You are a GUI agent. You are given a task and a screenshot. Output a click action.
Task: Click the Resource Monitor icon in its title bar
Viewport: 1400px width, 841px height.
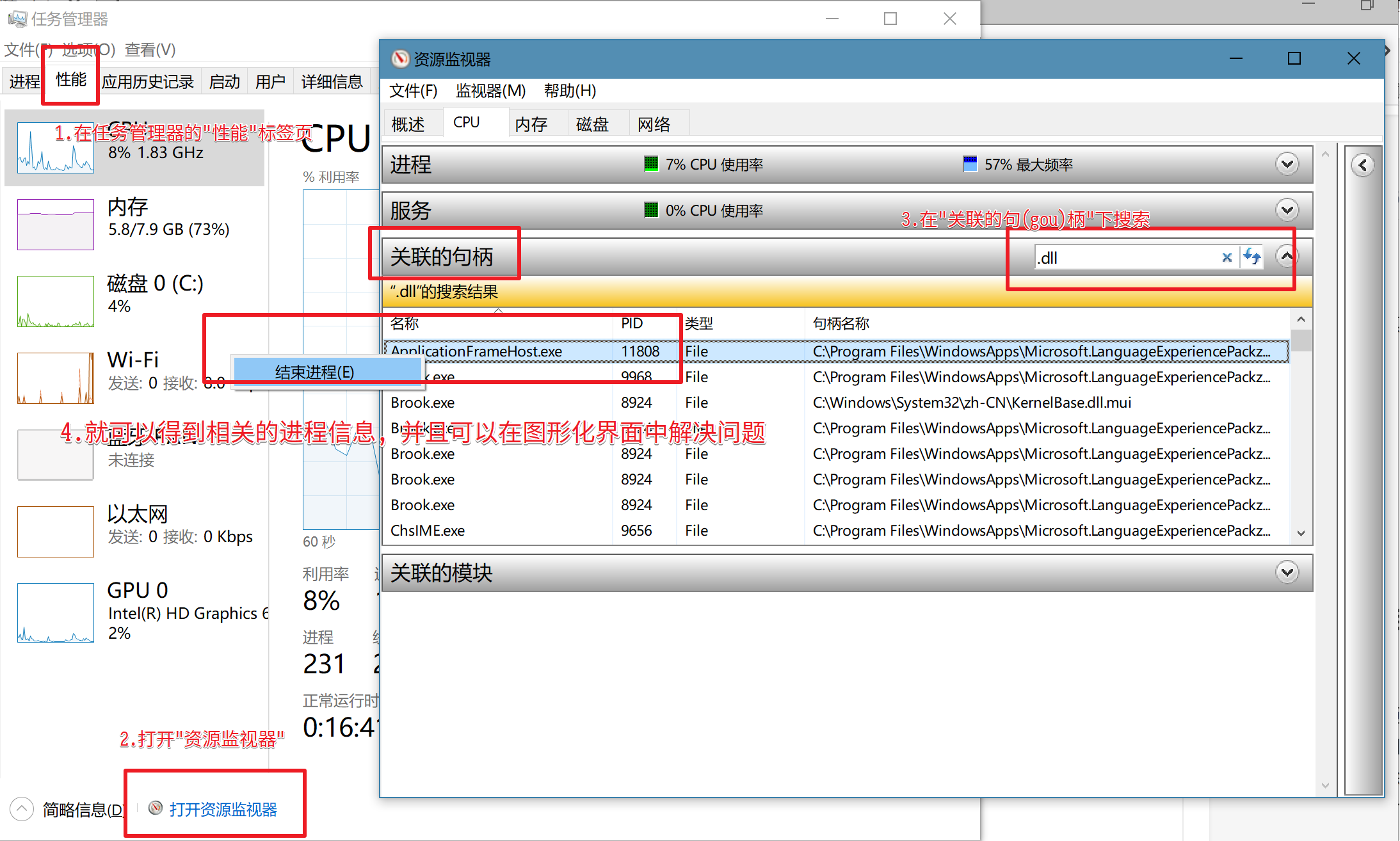(400, 59)
